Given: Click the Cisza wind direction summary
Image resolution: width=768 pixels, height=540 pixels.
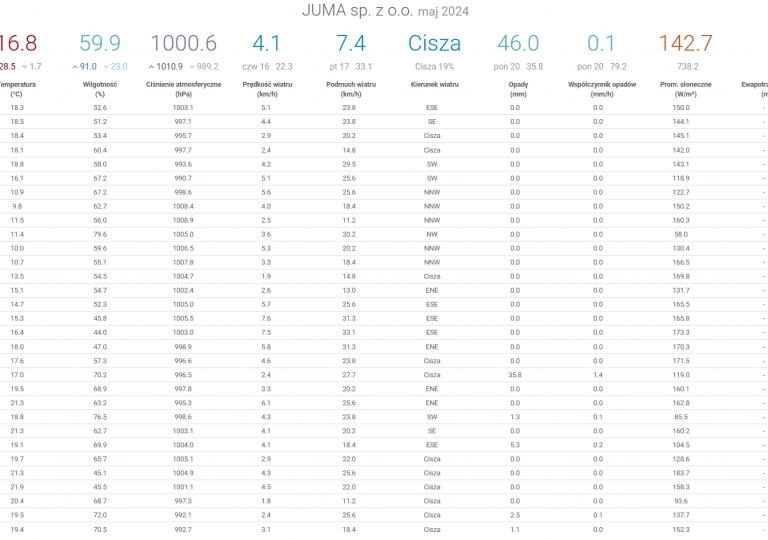Looking at the screenshot, I should [434, 43].
